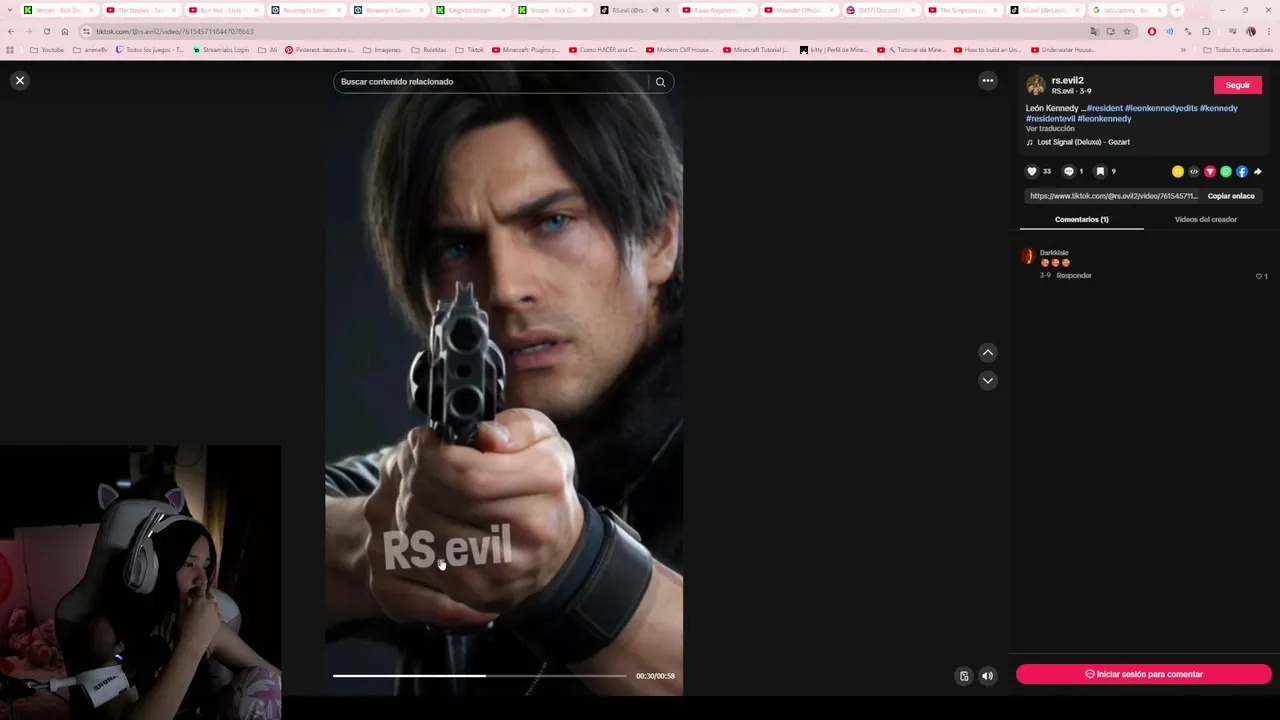Share the video to Facebook

[x=1241, y=171]
